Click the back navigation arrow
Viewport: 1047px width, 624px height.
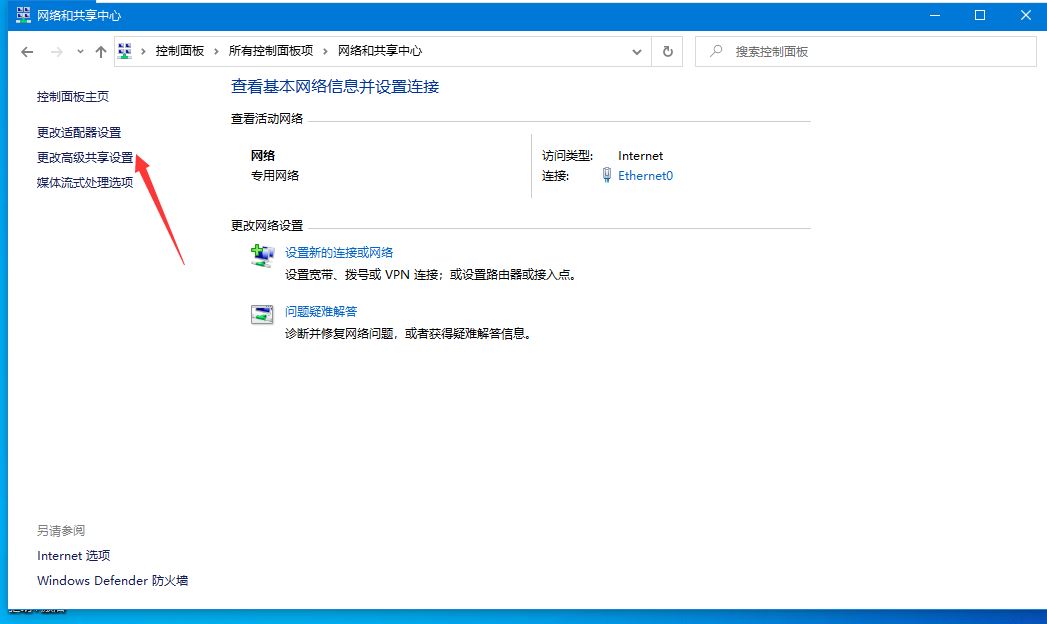click(27, 50)
